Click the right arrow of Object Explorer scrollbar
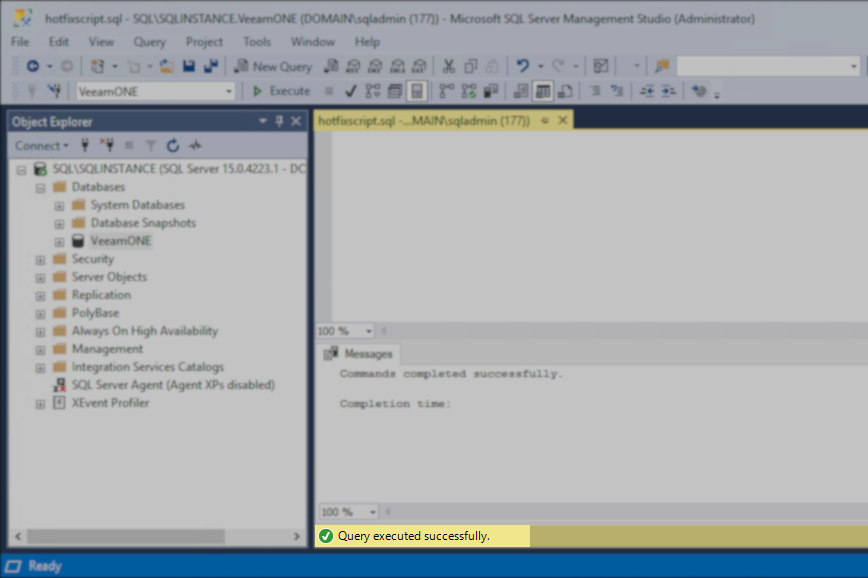 [297, 536]
